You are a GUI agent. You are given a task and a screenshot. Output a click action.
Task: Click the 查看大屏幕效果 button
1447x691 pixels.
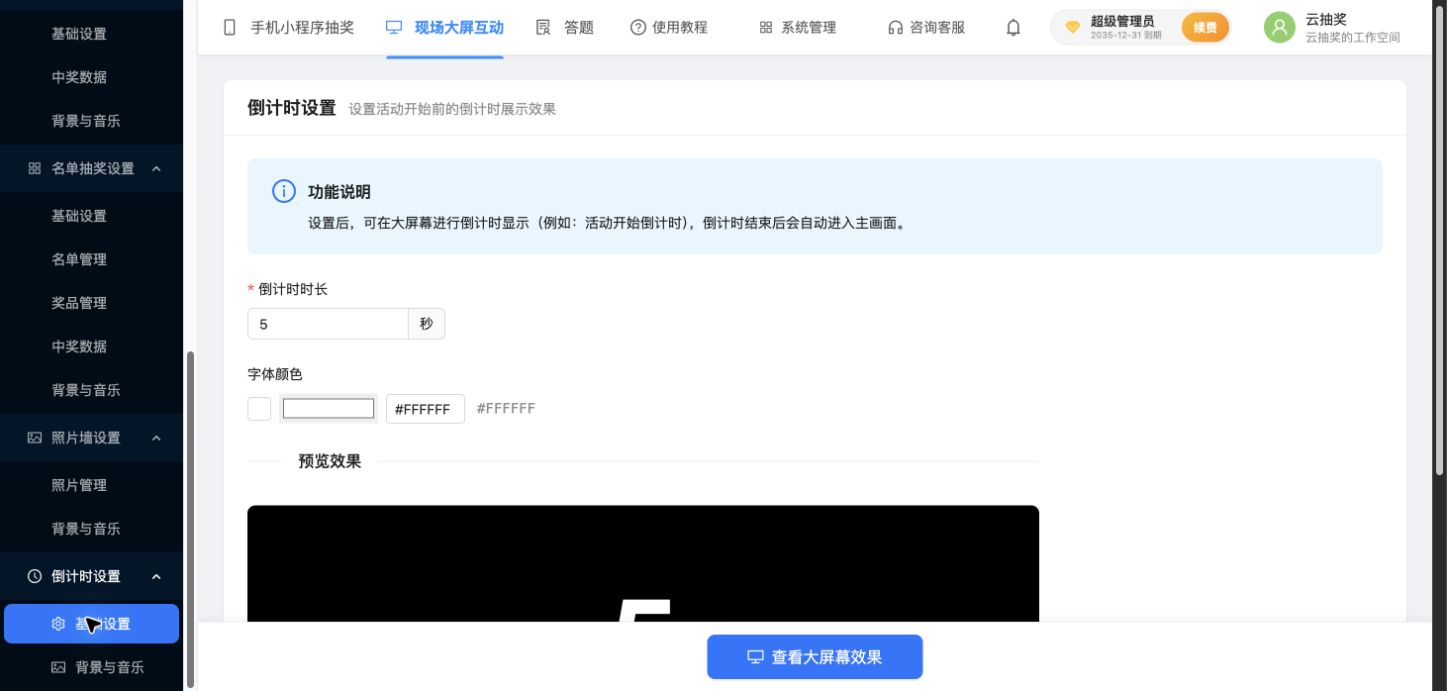tap(815, 657)
